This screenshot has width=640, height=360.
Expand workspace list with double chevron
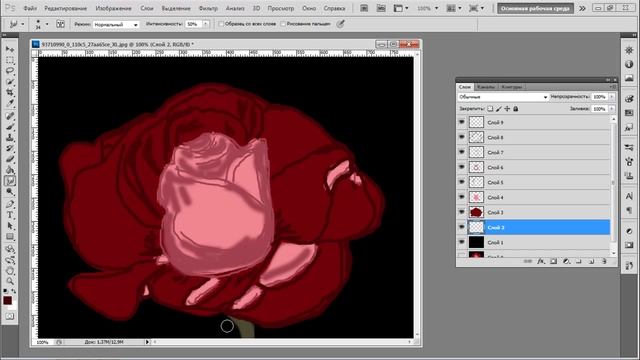pos(582,8)
